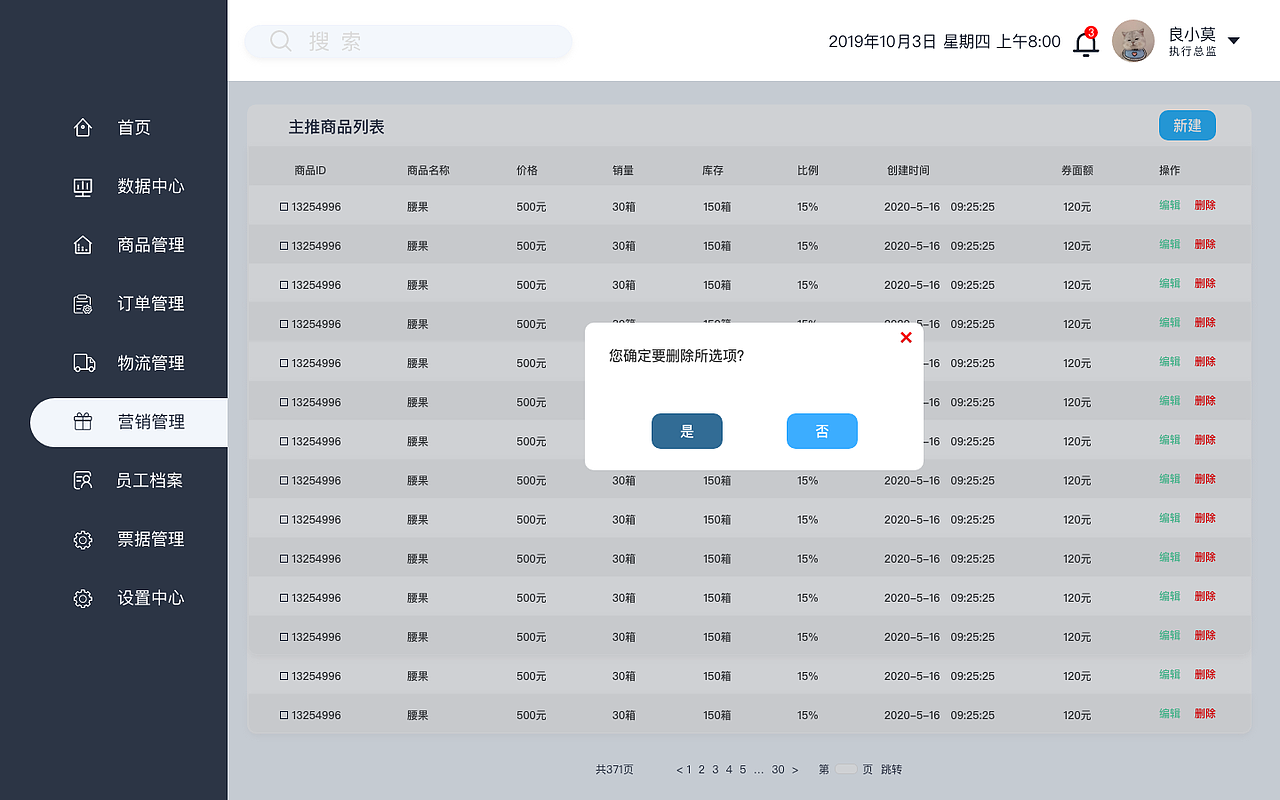
Task: Select the checkbox in the fifth product row
Action: click(x=283, y=363)
